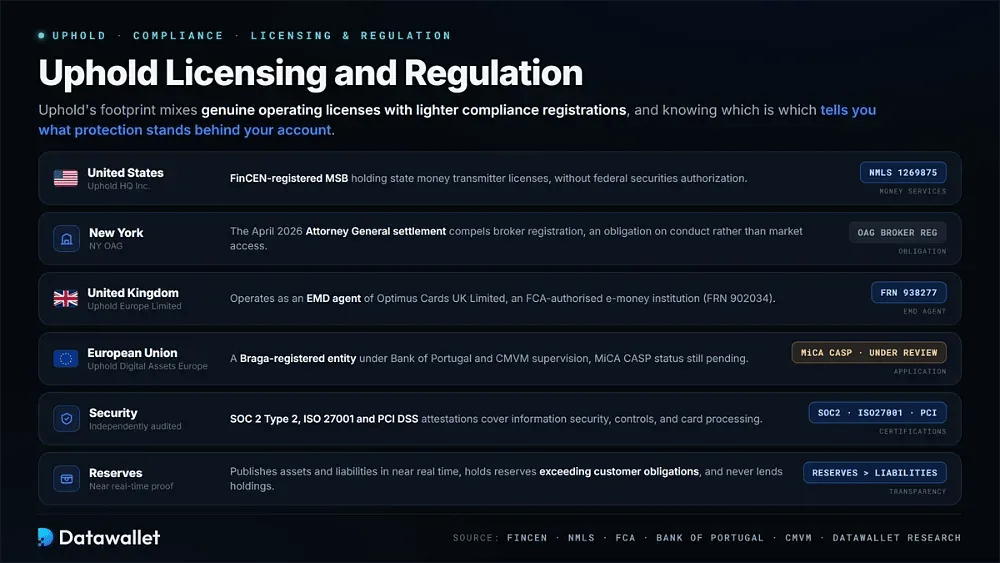Screen dimensions: 1000x563
Task: Select the FRN 938277 badge
Action: point(909,293)
